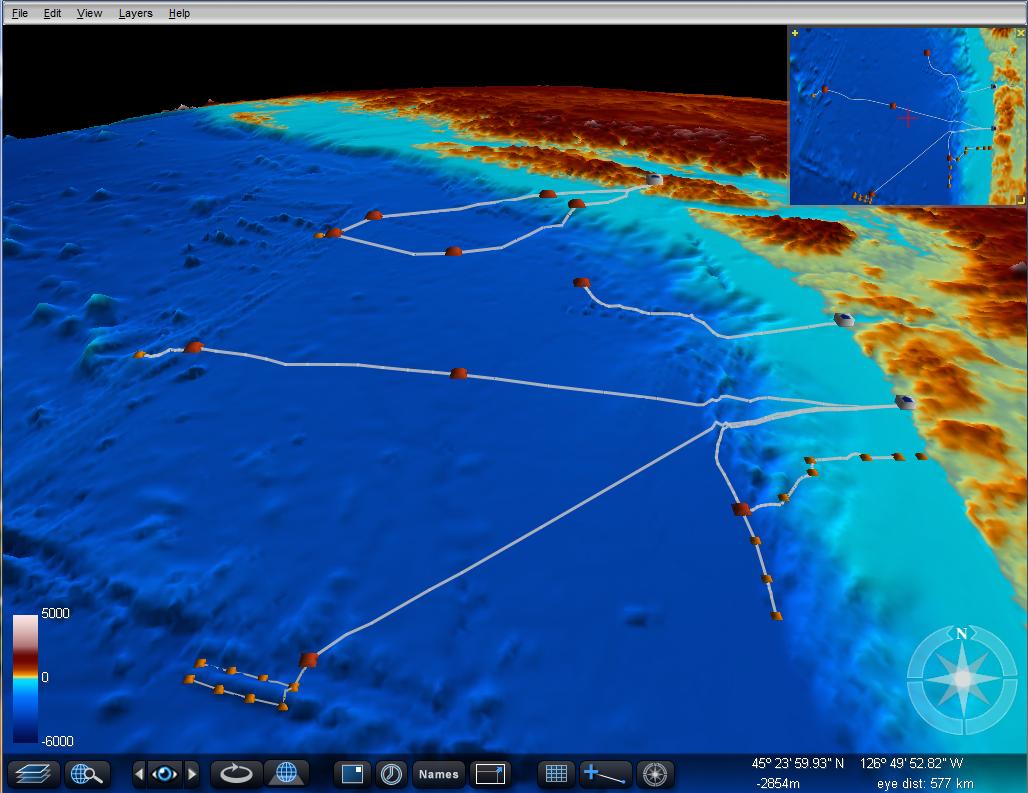Image resolution: width=1028 pixels, height=793 pixels.
Task: Expand overview map with yellow plus
Action: [x=795, y=33]
